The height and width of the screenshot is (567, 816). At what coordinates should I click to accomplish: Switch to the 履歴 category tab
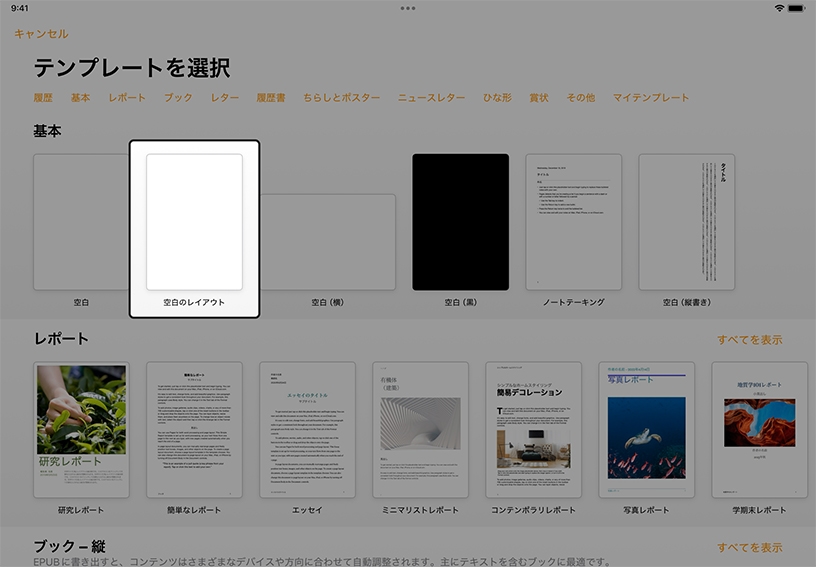tap(43, 98)
